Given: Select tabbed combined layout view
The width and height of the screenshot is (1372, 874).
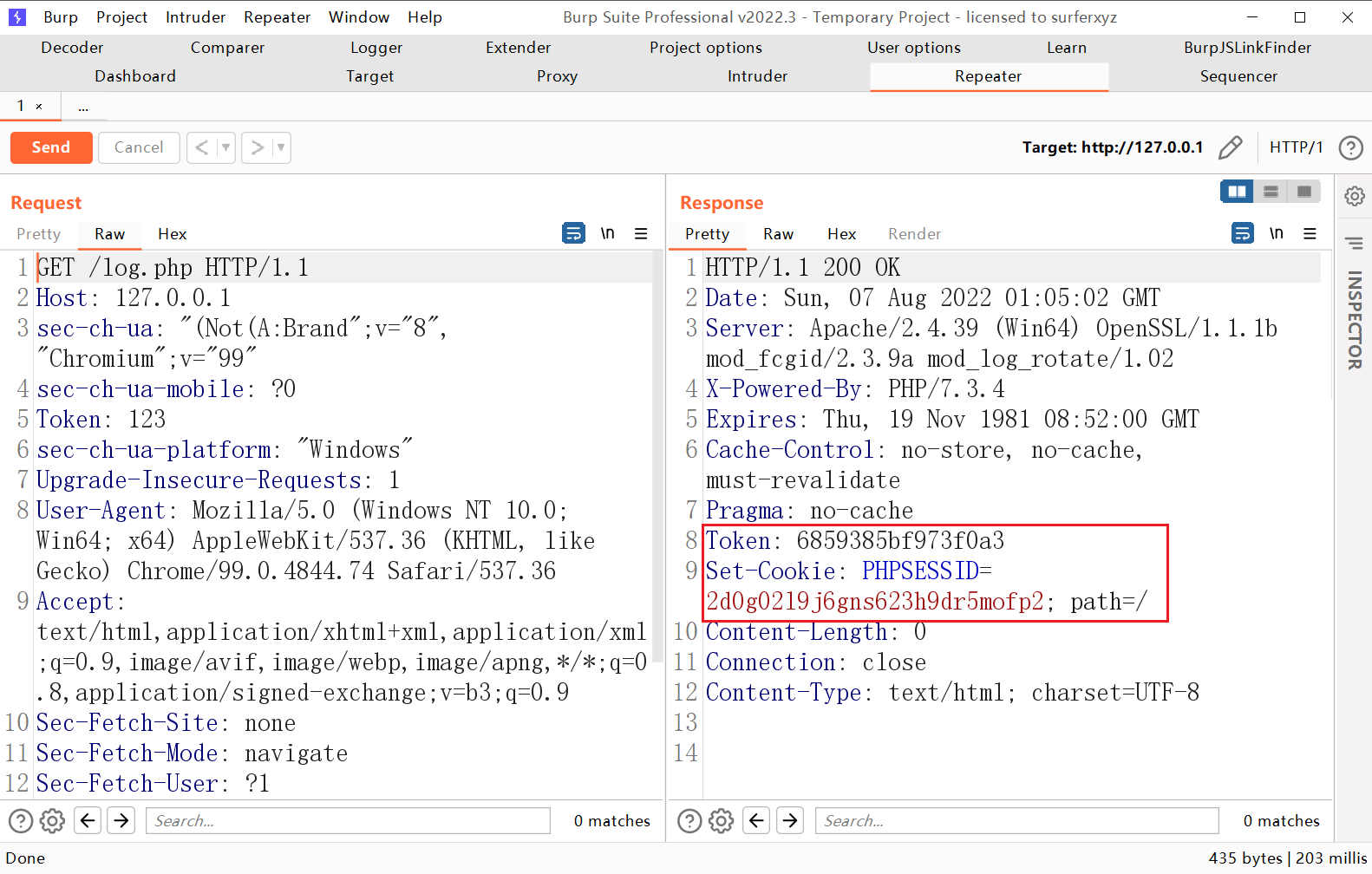Looking at the screenshot, I should (x=1303, y=192).
